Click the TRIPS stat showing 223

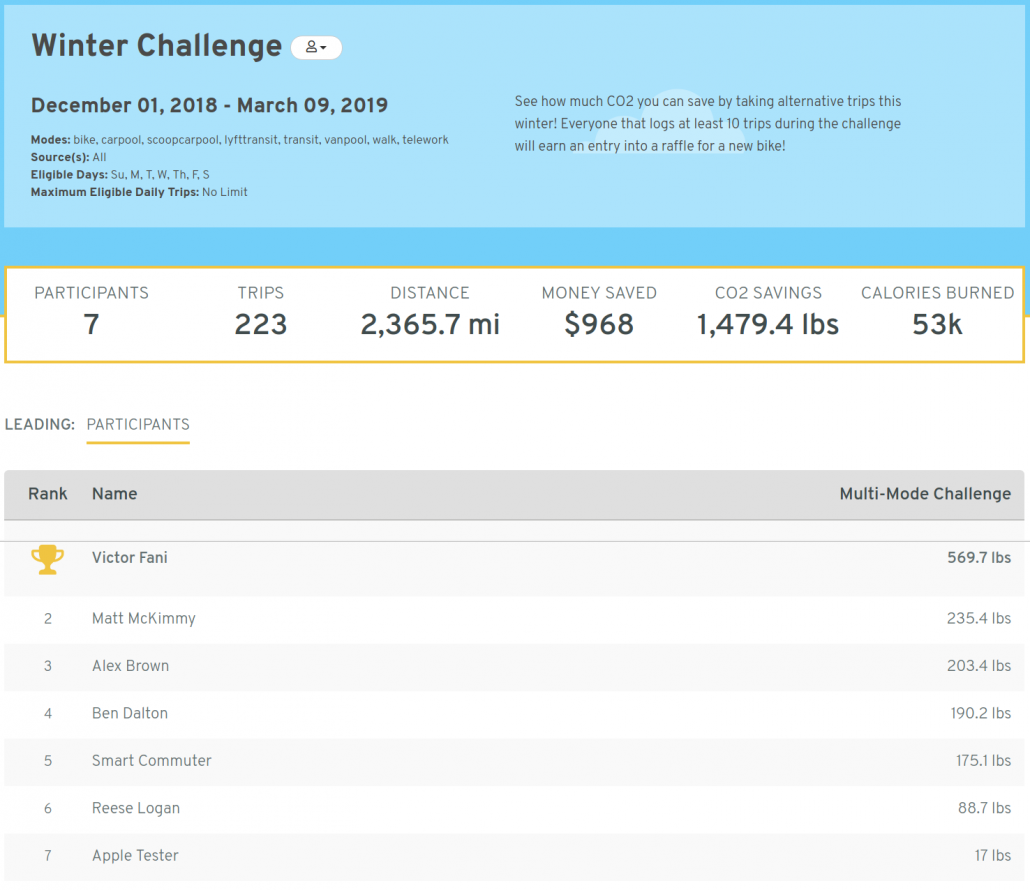261,313
